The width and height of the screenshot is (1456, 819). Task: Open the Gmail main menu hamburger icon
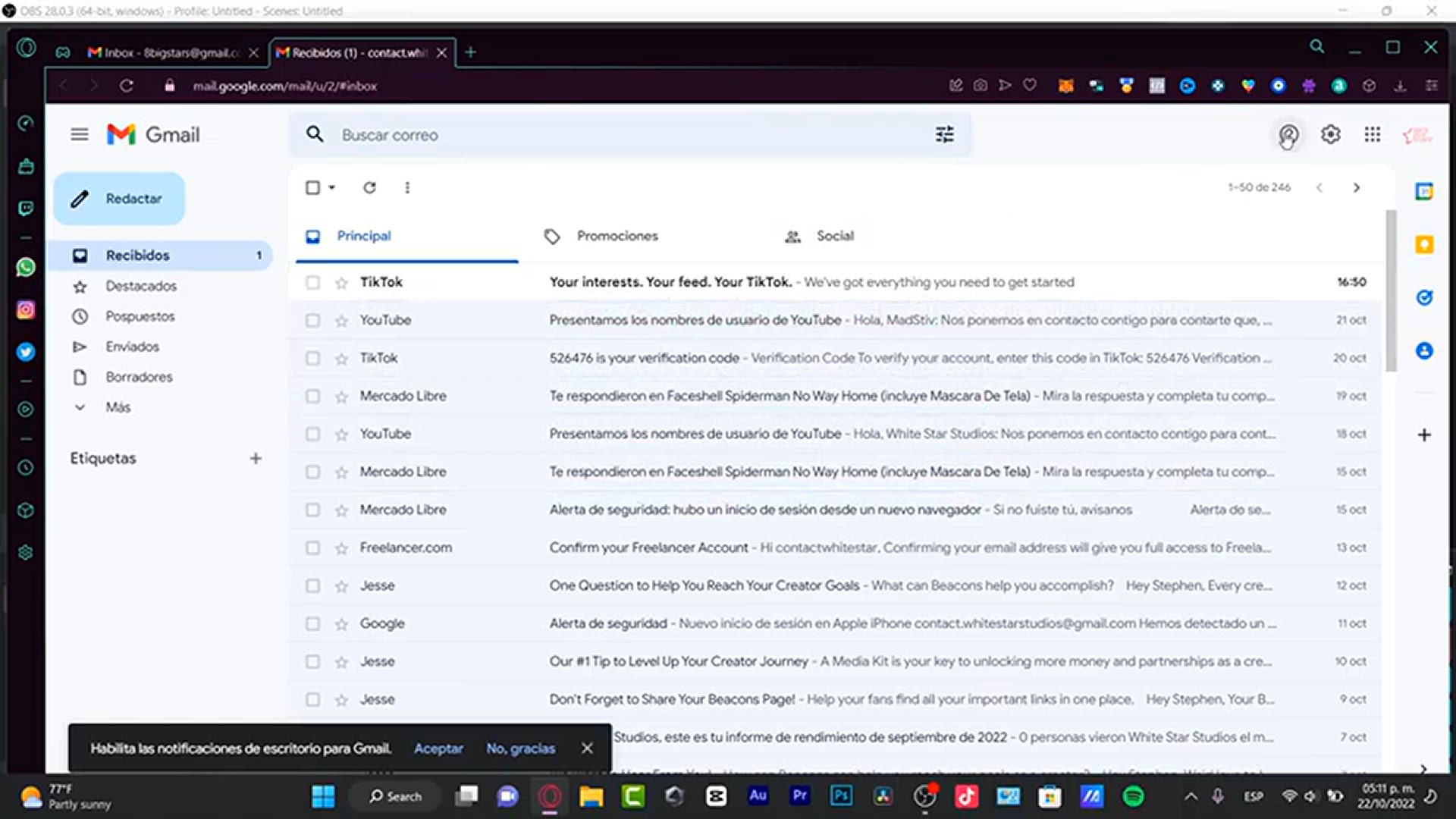(79, 135)
